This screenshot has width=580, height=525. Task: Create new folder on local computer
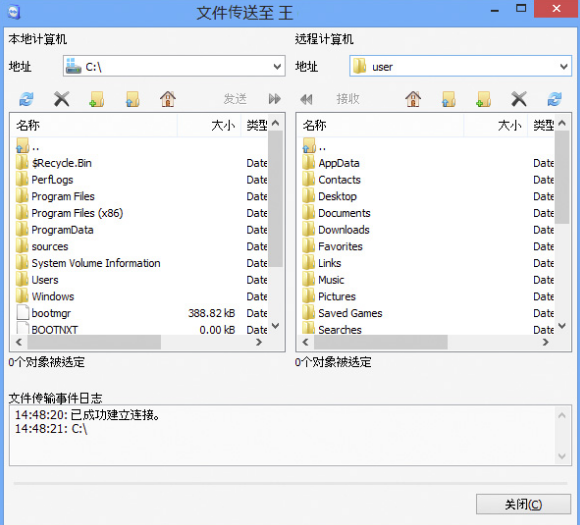97,99
